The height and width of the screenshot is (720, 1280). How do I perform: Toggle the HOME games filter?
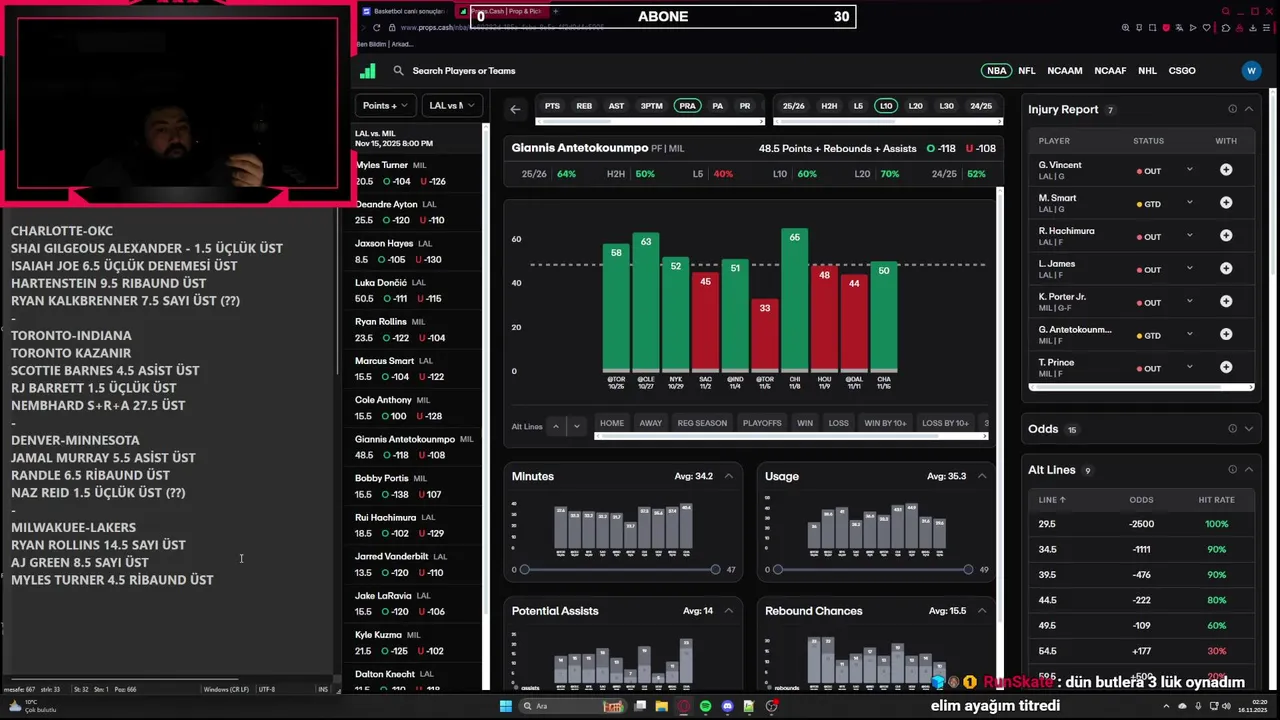612,423
